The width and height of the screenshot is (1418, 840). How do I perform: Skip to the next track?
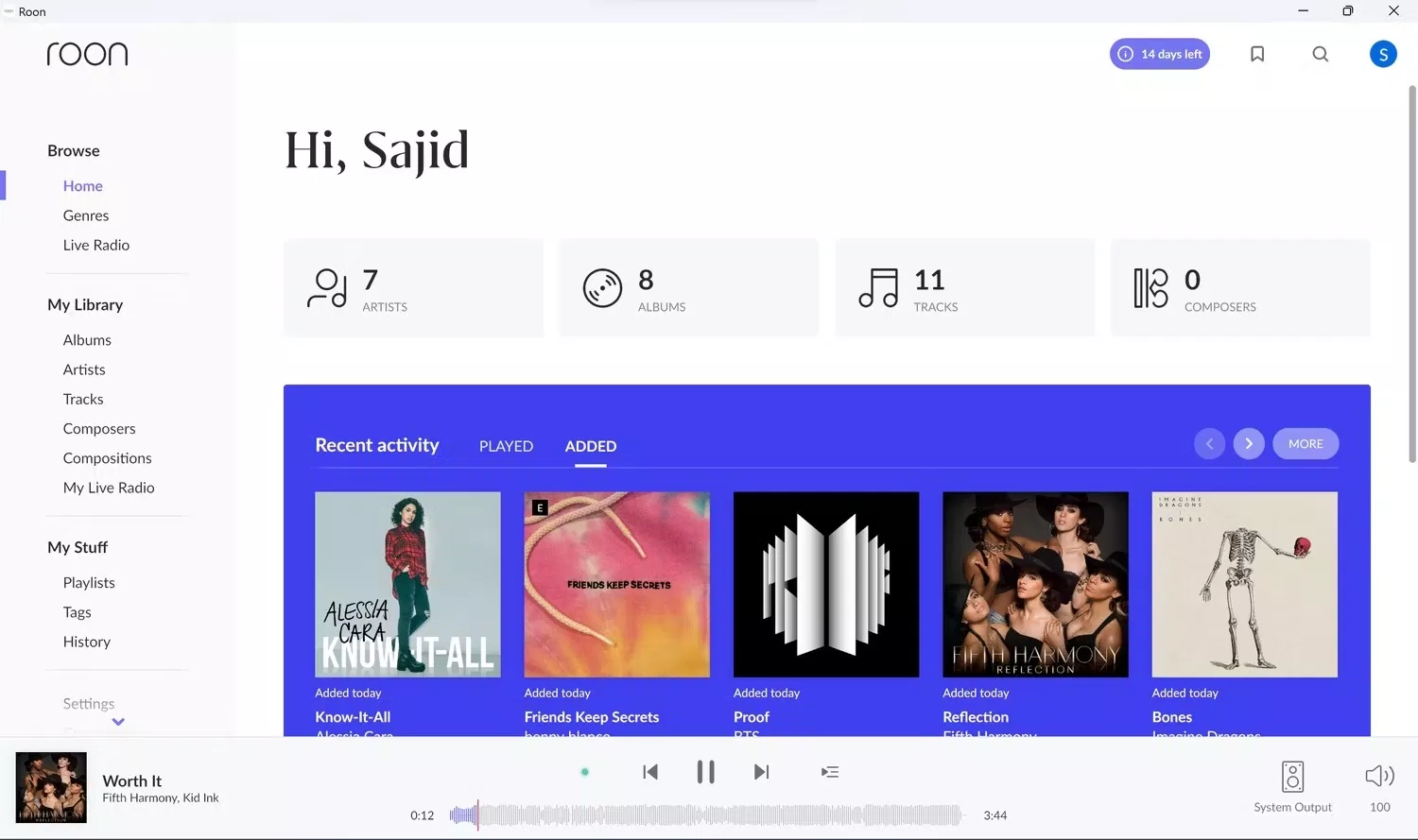[761, 772]
